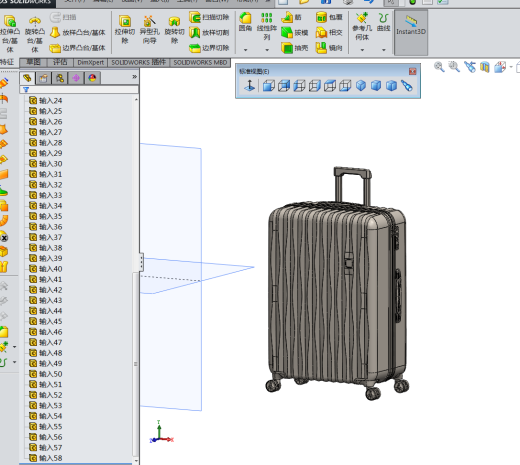Image resolution: width=520 pixels, height=465 pixels.
Task: Open the 异型孔向导 hole wizard
Action: [x=149, y=29]
